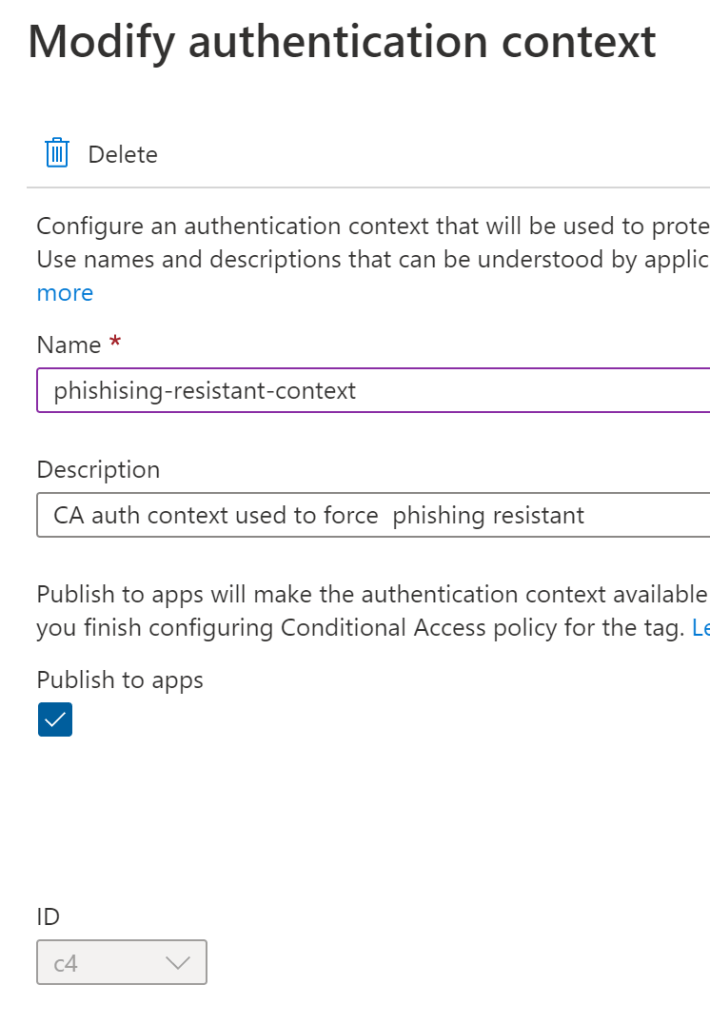Image resolution: width=710 pixels, height=1024 pixels.
Task: Click the Description field label
Action: 98,470
